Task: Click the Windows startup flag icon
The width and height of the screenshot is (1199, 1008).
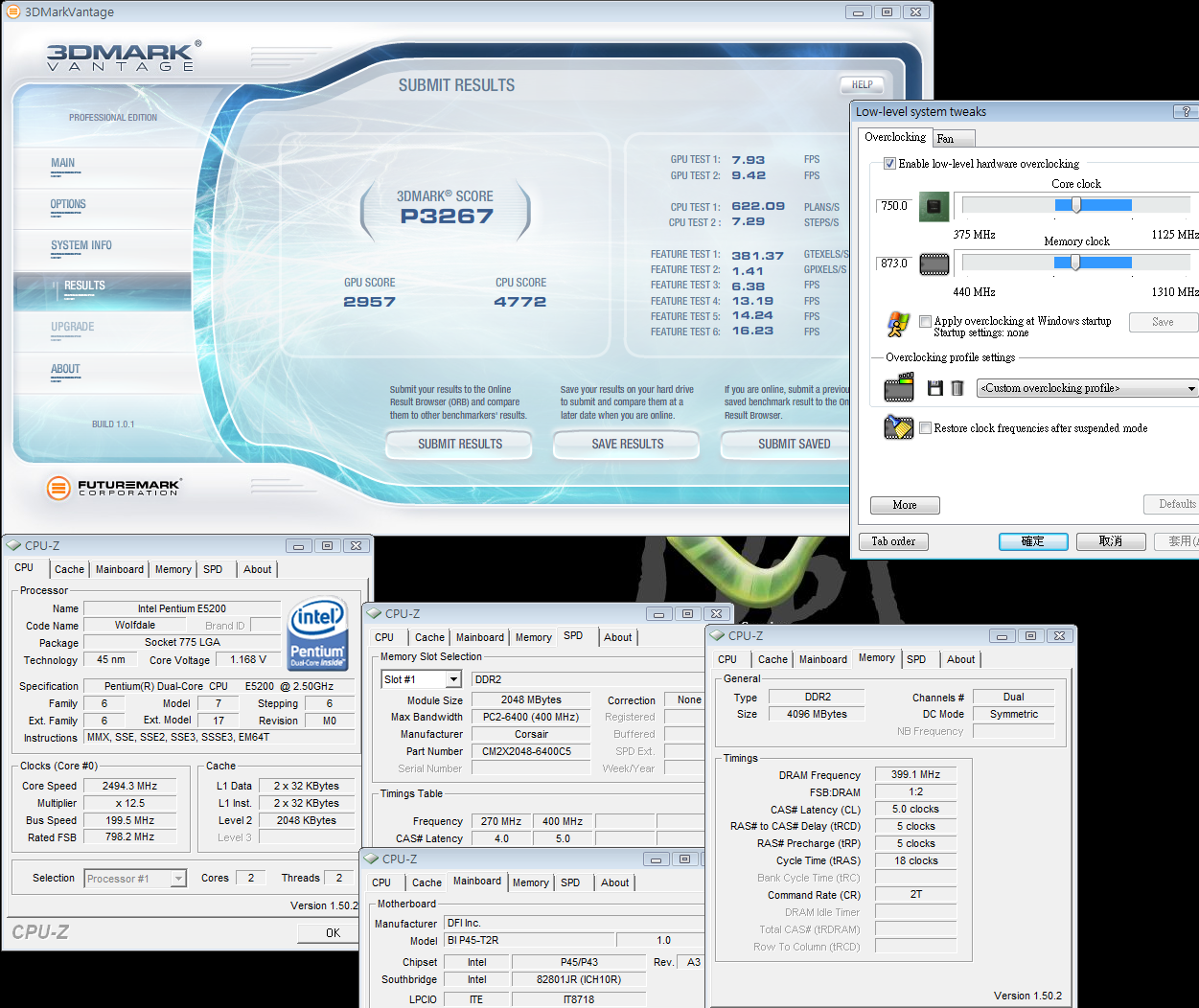Action: click(x=898, y=325)
